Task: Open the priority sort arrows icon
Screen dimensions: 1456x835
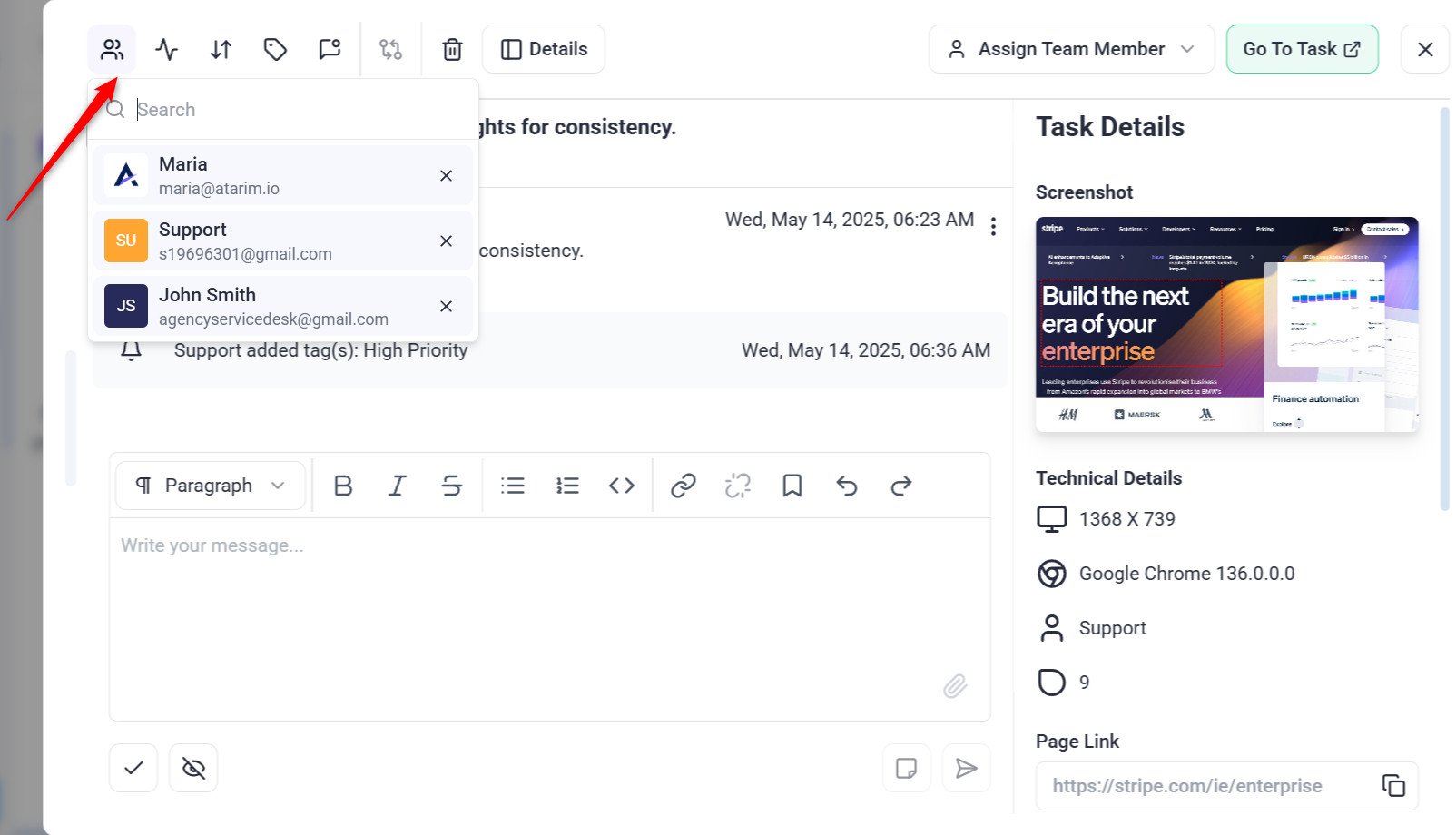Action: click(221, 49)
